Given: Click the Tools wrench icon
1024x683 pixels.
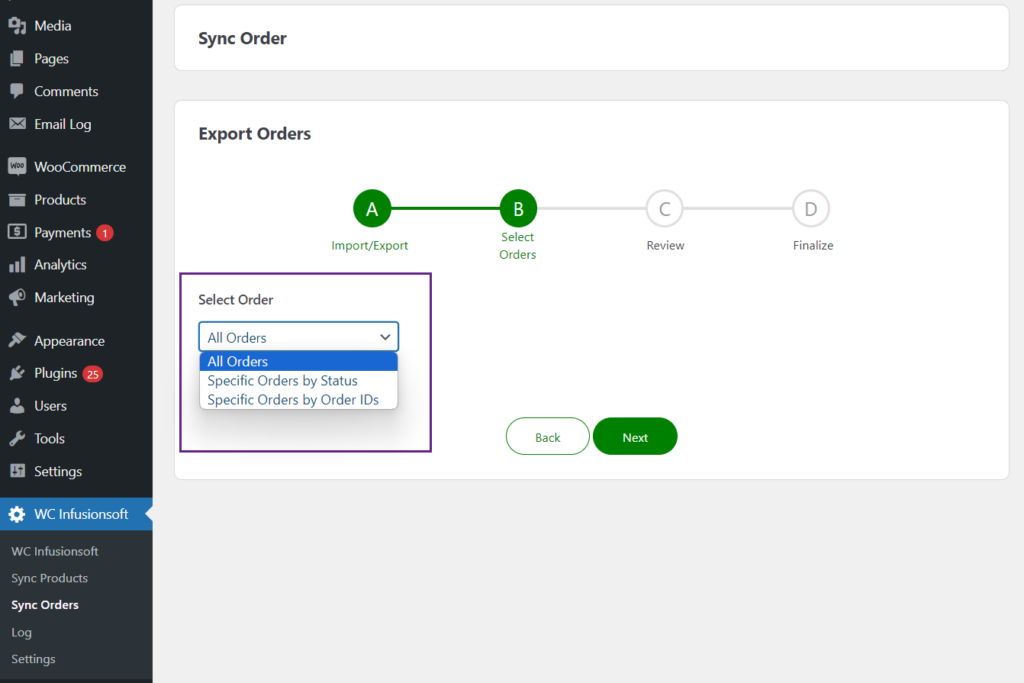Looking at the screenshot, I should 17,438.
